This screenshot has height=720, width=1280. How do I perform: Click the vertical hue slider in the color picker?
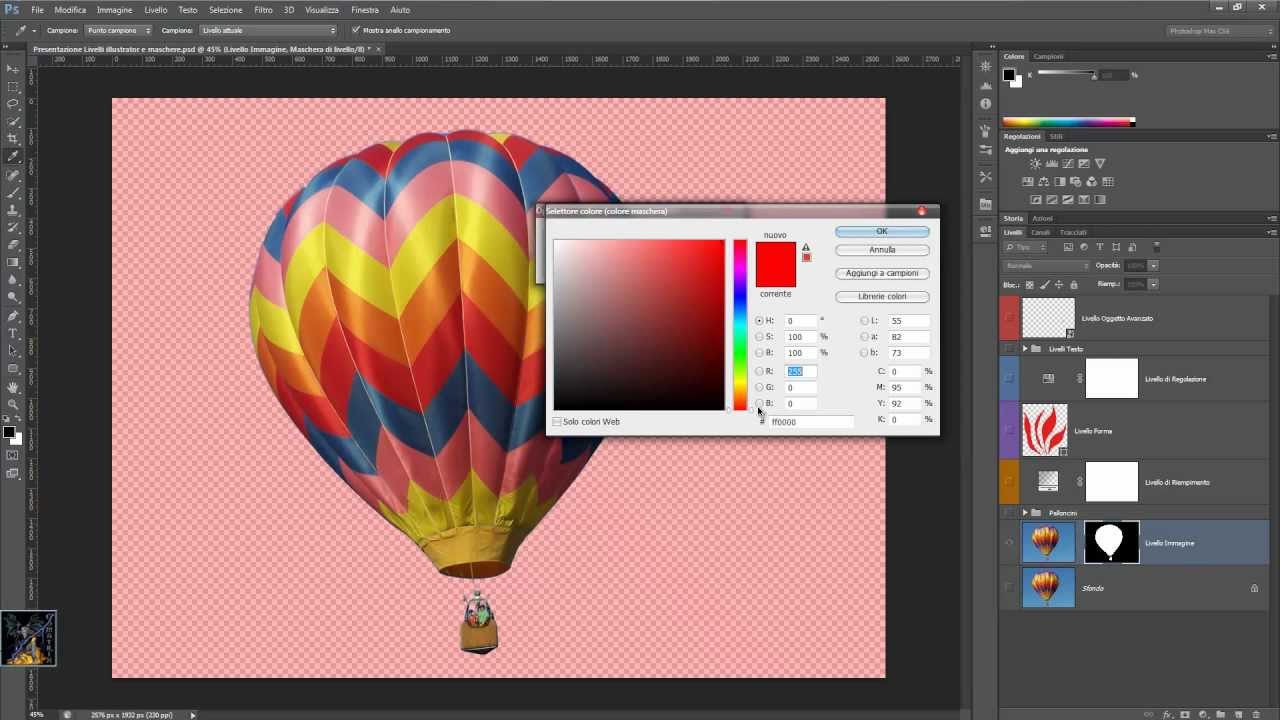tap(740, 325)
